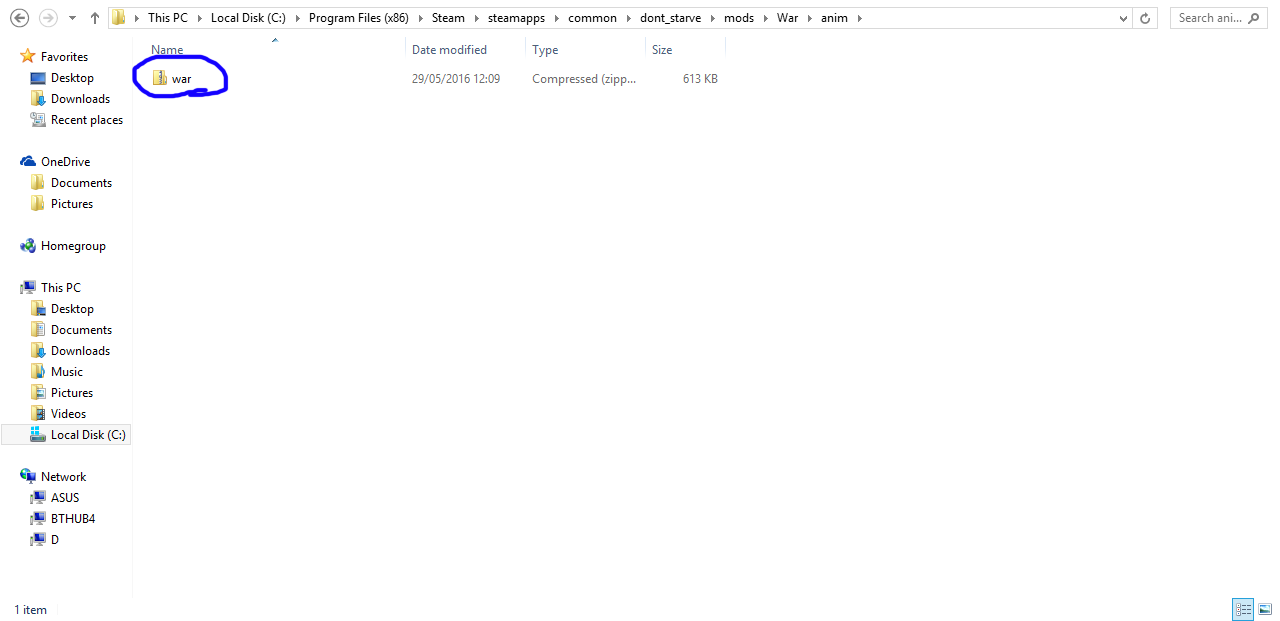
Task: Click the date '29/05/2016 12:09'
Action: point(456,79)
